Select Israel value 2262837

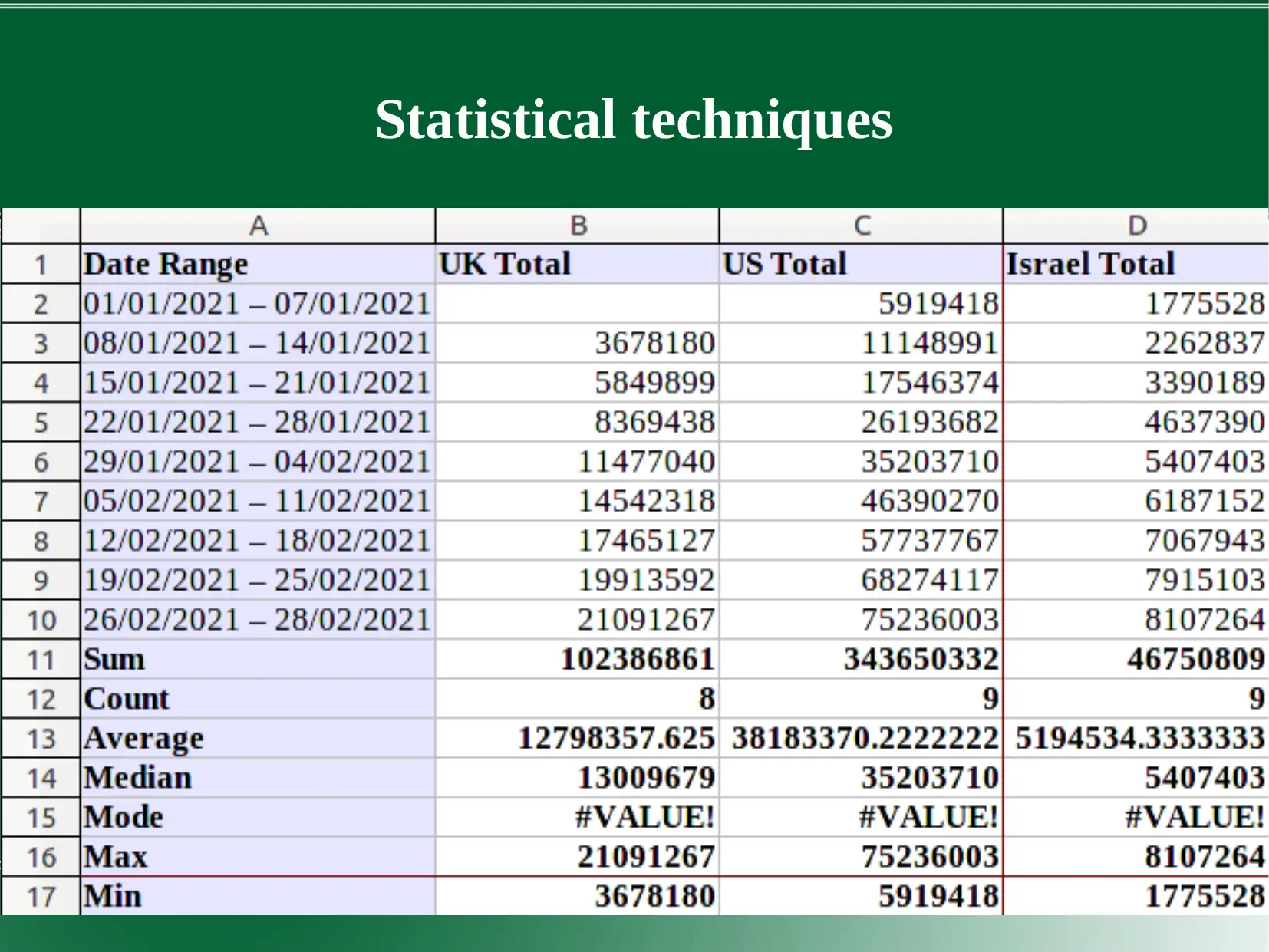pyautogui.click(x=1136, y=344)
